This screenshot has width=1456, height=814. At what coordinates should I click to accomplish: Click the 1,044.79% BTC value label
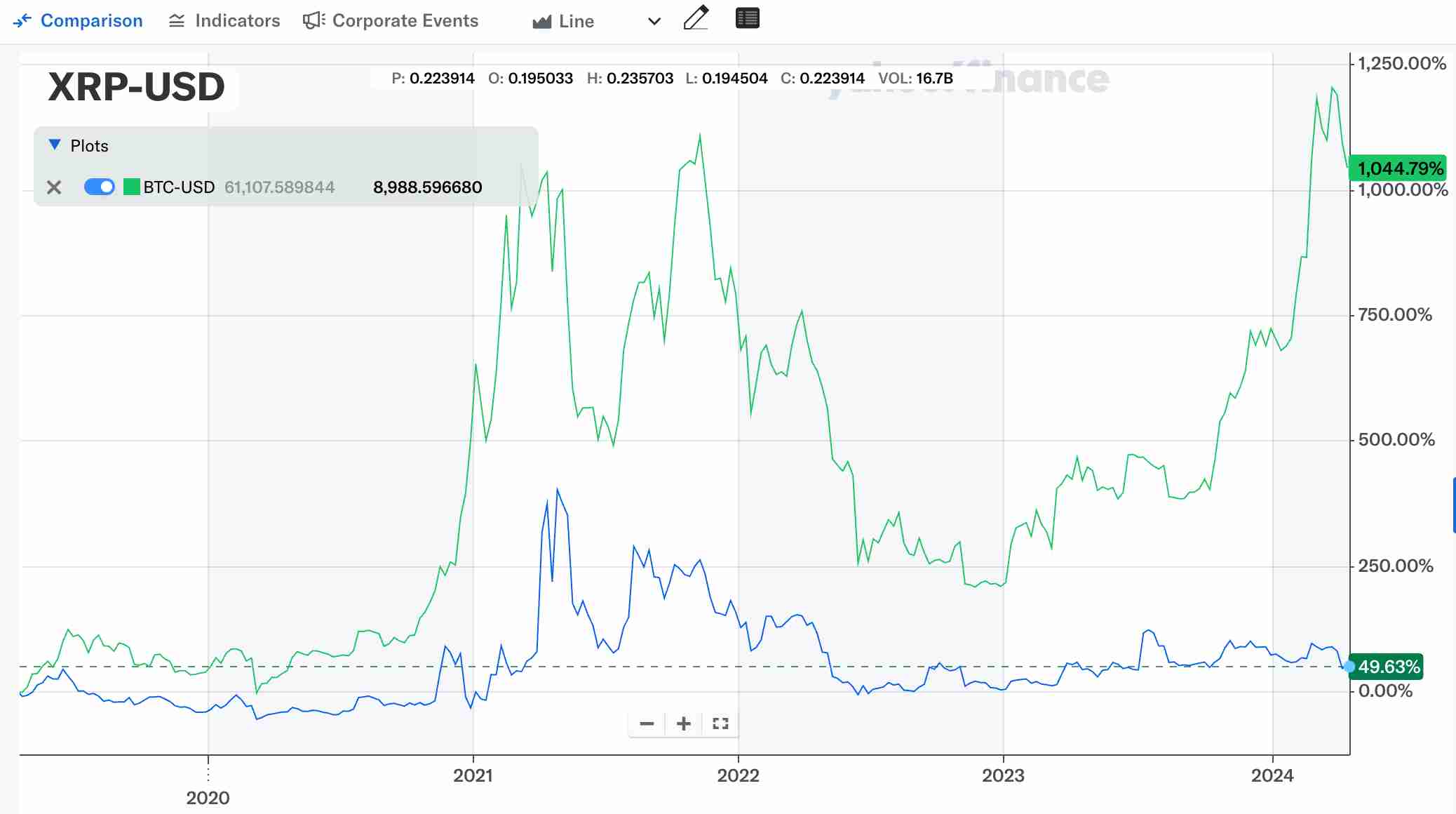(x=1400, y=168)
